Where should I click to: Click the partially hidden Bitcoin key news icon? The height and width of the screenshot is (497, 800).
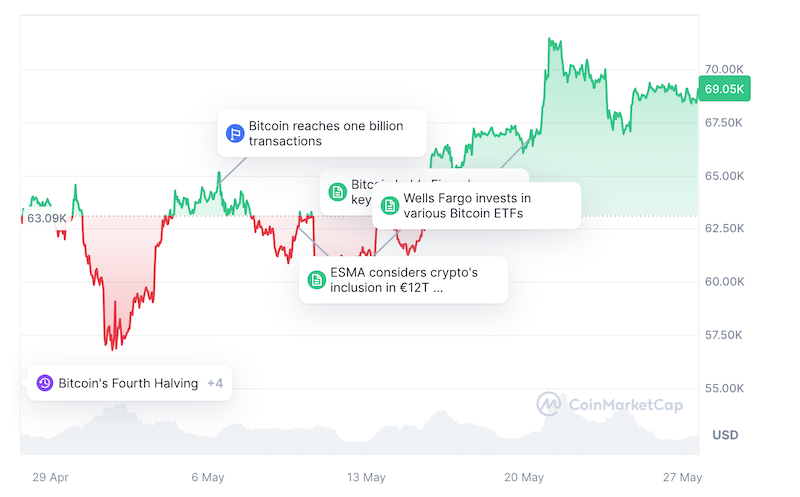(x=337, y=192)
